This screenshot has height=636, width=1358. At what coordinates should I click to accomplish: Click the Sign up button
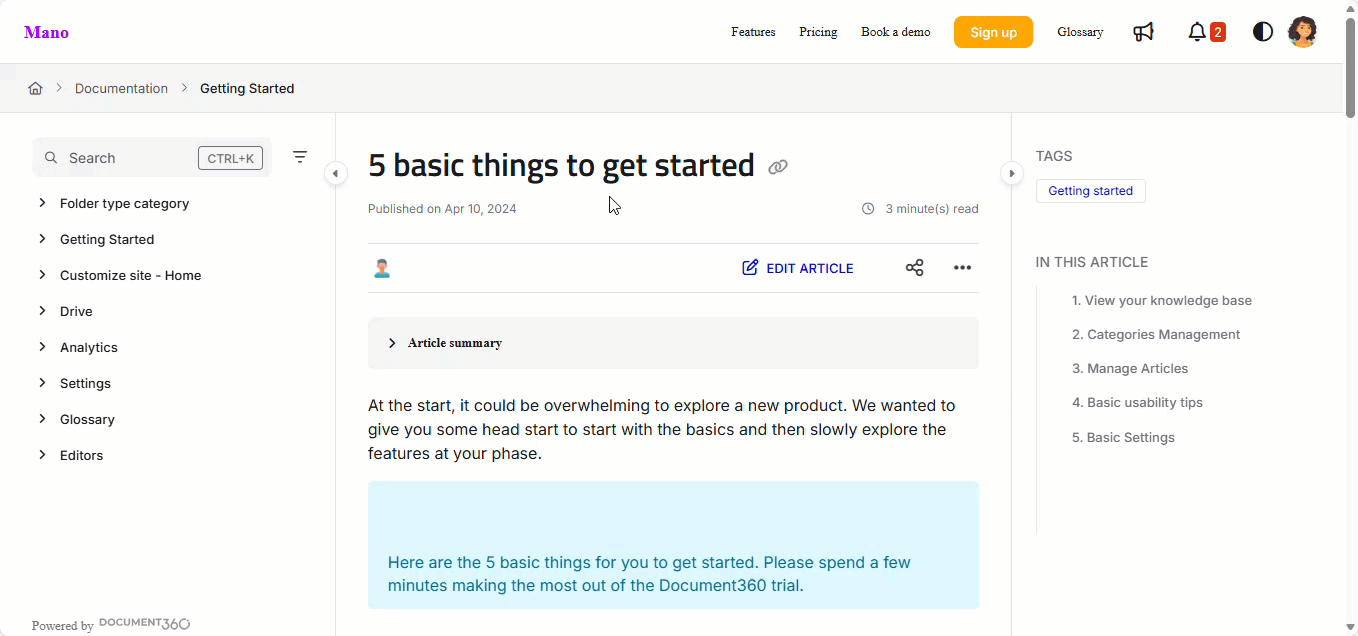(x=993, y=32)
